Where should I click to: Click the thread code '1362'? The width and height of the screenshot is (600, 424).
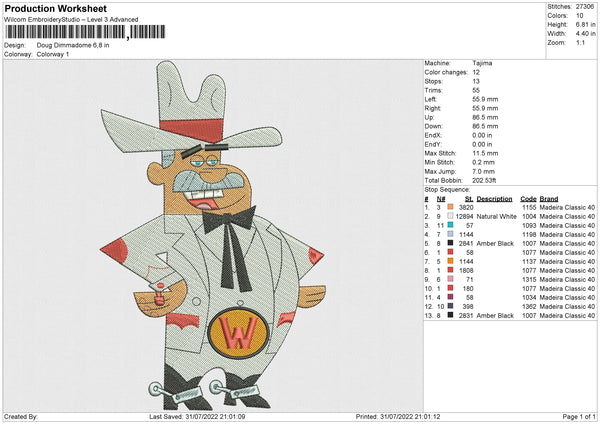click(529, 307)
